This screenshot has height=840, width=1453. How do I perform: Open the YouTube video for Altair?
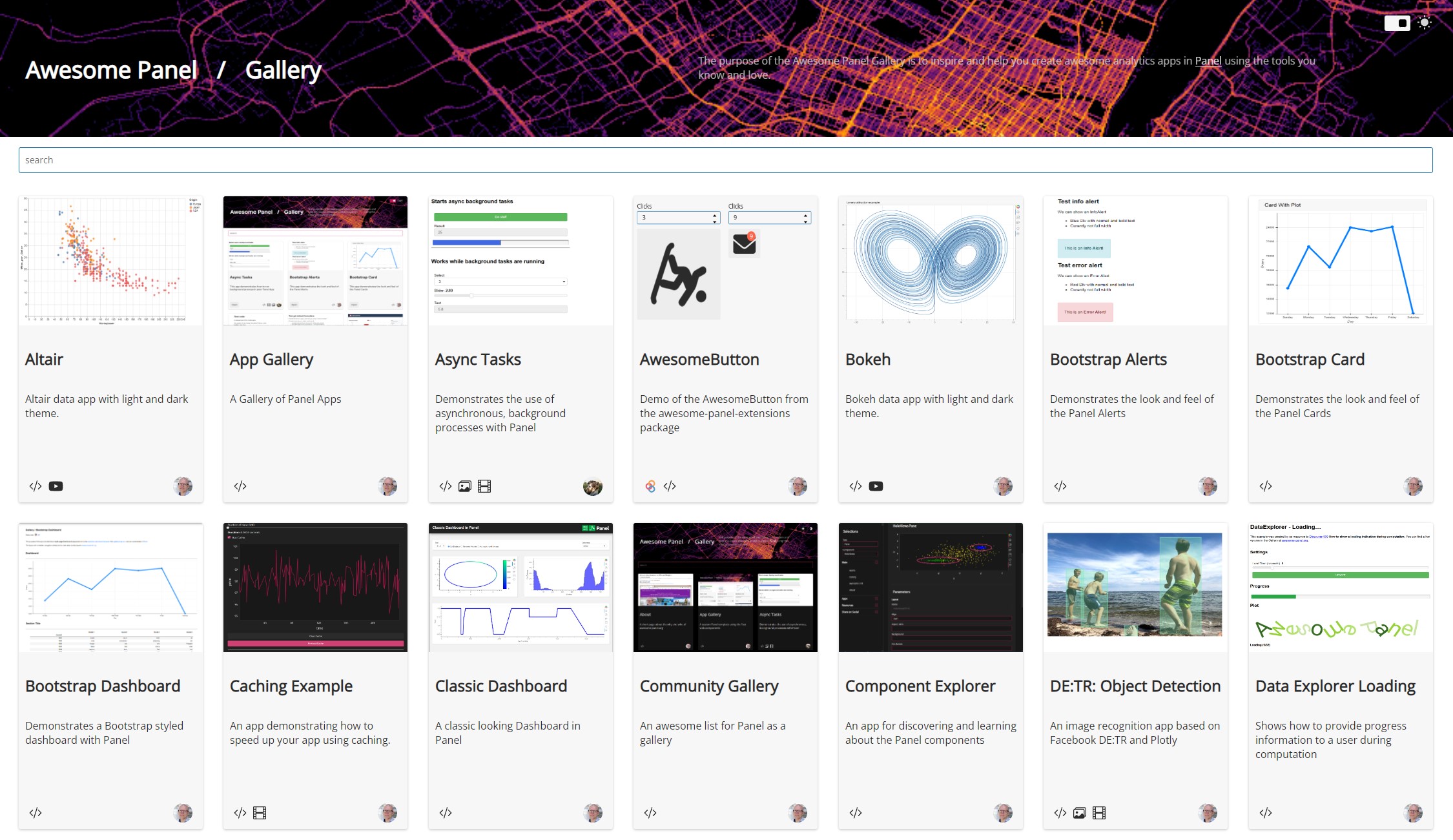(x=56, y=486)
